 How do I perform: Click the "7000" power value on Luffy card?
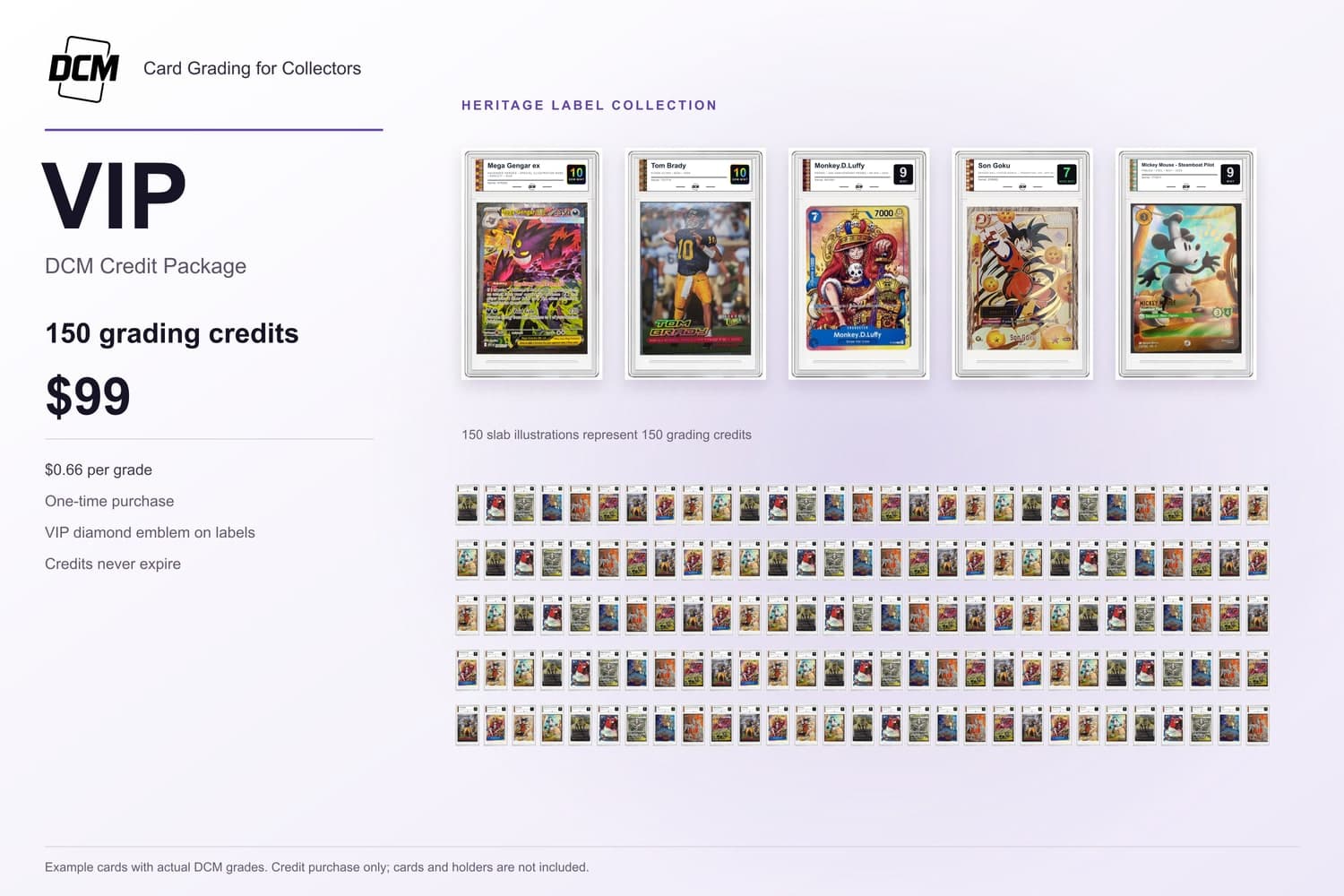point(884,213)
